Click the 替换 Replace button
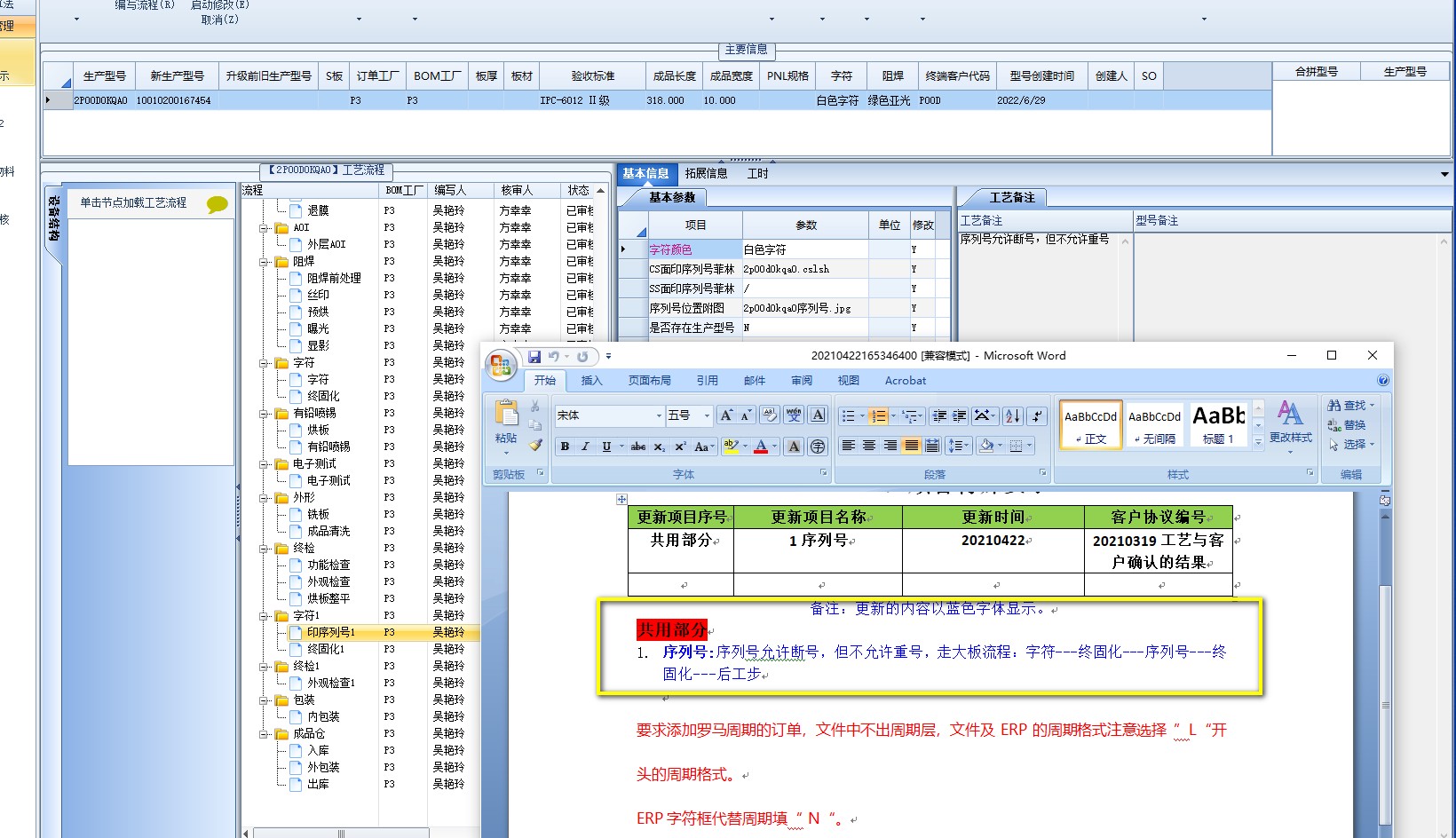The height and width of the screenshot is (838, 1456). click(1347, 425)
